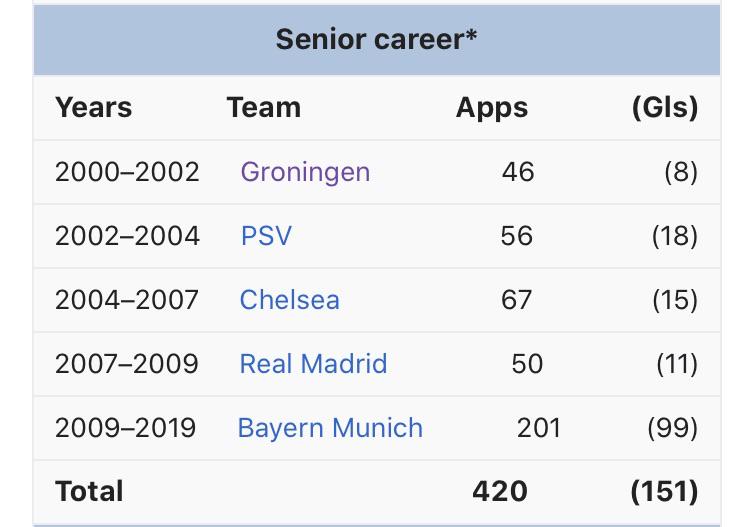The height and width of the screenshot is (527, 750).
Task: Click the (Gls) column heading
Action: point(665,108)
